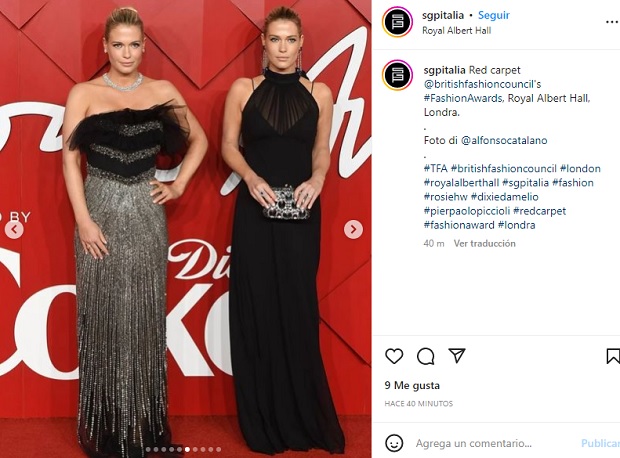
Task: Open #pierpaolopiccioli hashtag
Action: 467,211
